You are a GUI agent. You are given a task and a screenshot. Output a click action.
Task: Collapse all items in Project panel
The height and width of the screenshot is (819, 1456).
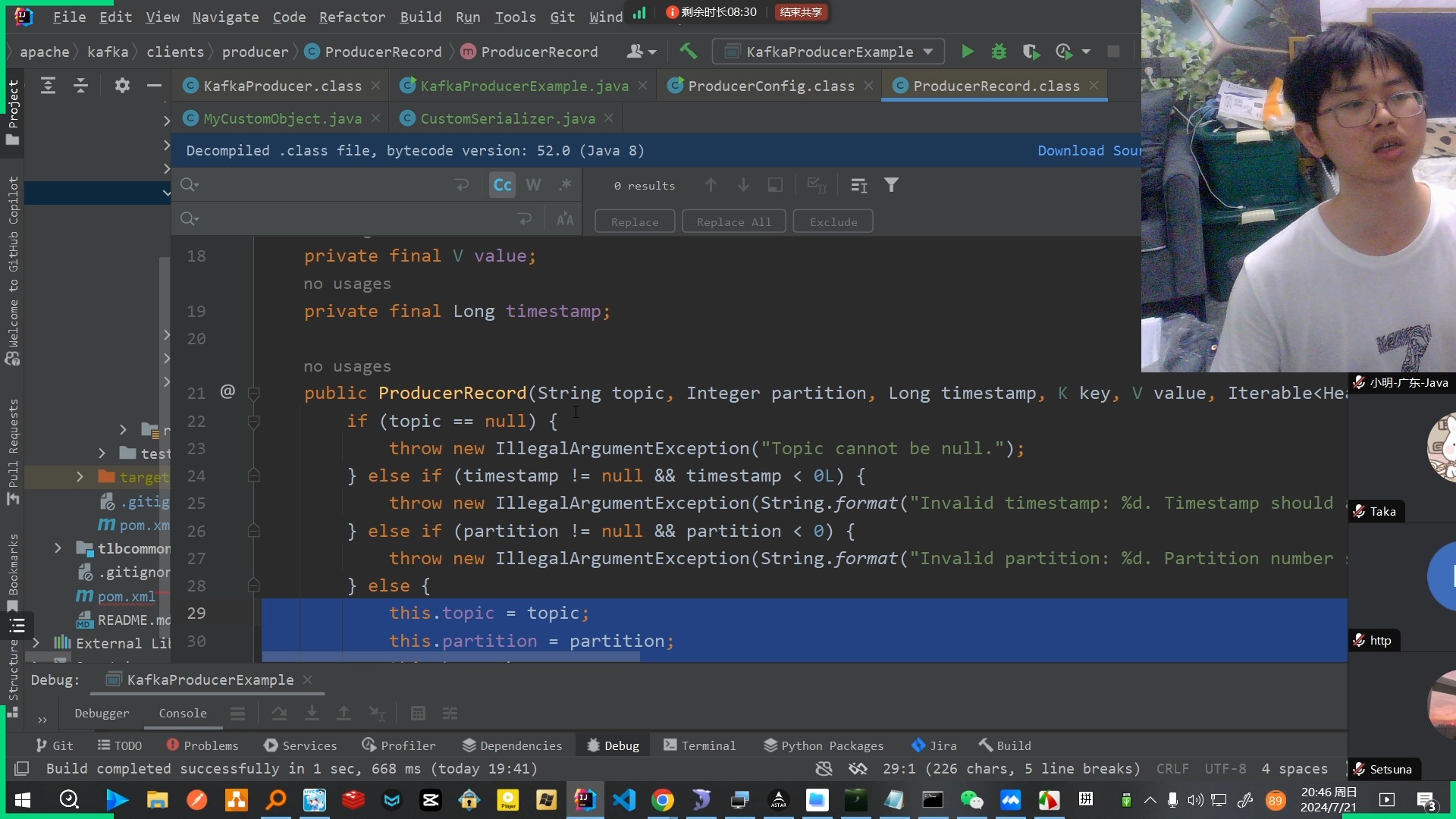point(80,86)
